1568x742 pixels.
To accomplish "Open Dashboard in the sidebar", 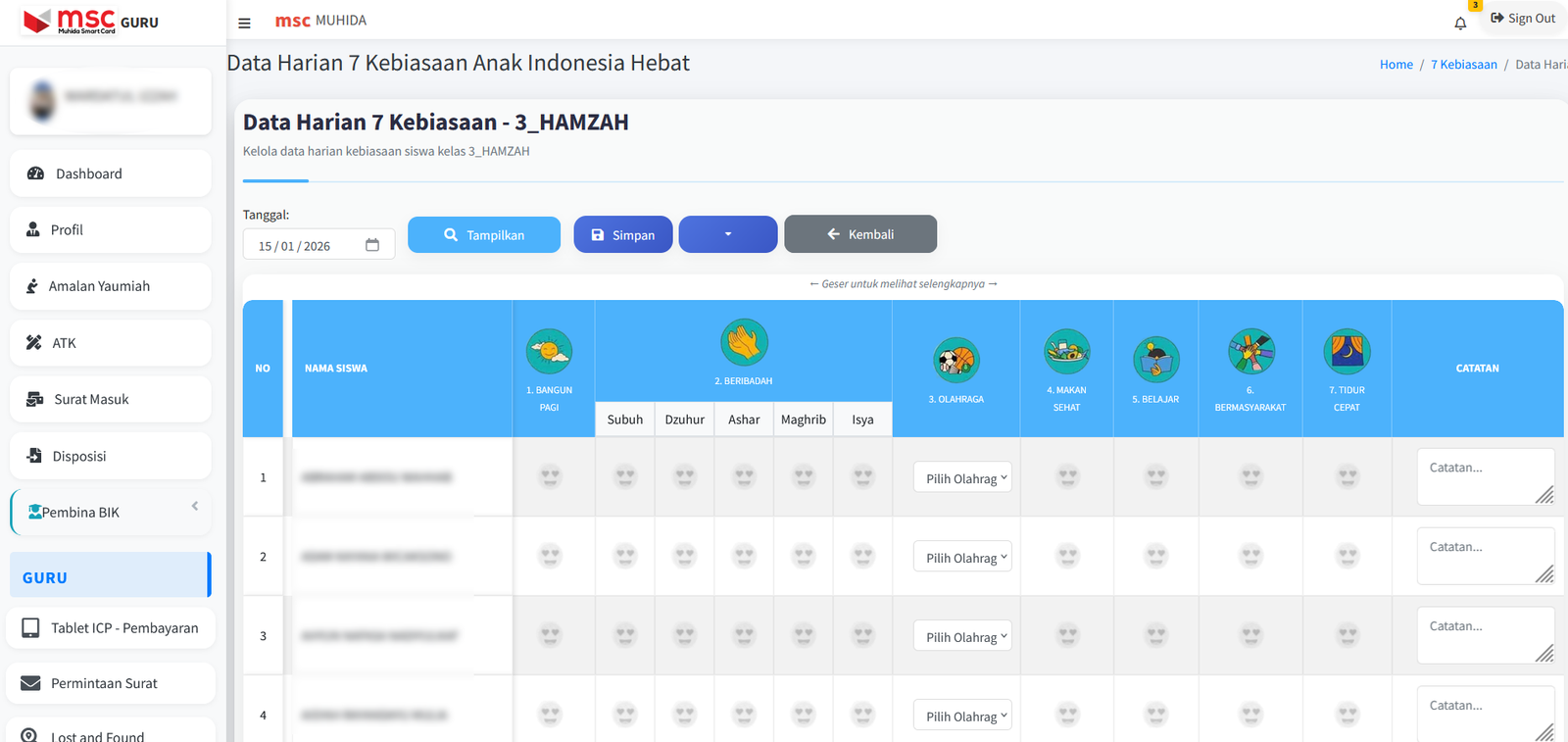I will coord(111,173).
